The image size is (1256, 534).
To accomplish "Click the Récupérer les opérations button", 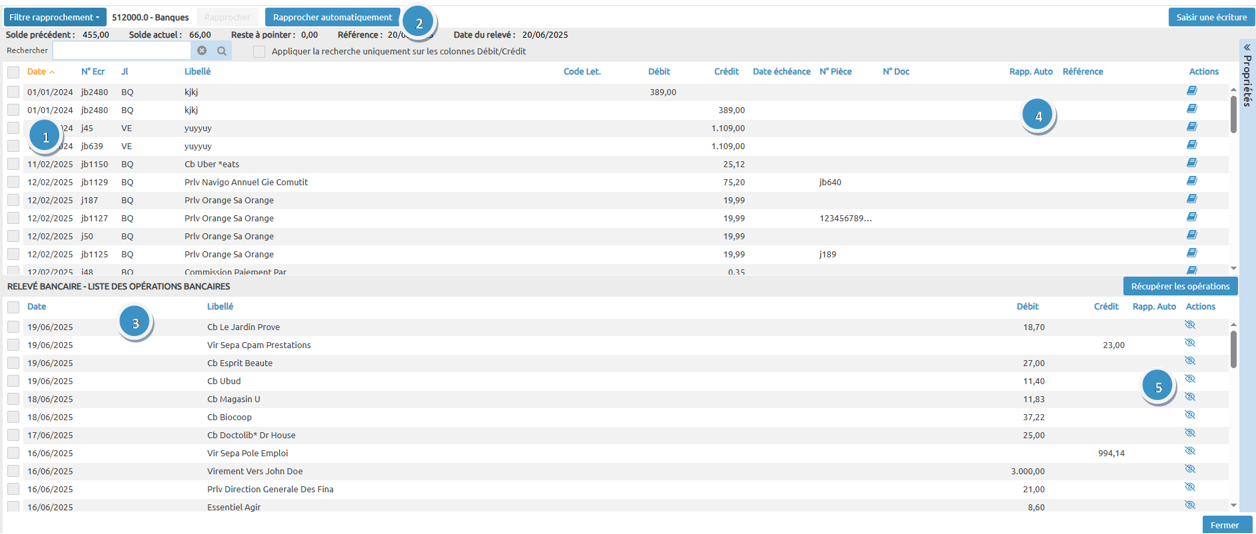I will 1180,286.
